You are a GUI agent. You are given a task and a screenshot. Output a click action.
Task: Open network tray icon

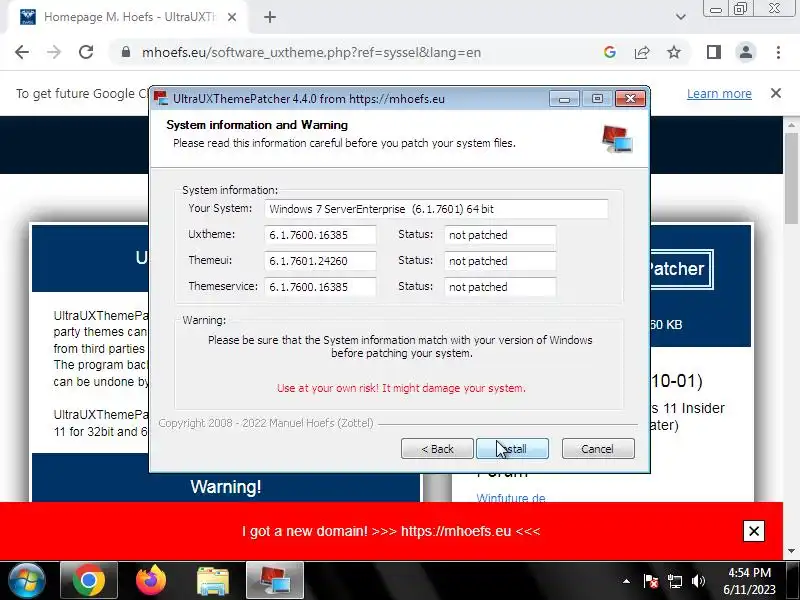[x=674, y=581]
